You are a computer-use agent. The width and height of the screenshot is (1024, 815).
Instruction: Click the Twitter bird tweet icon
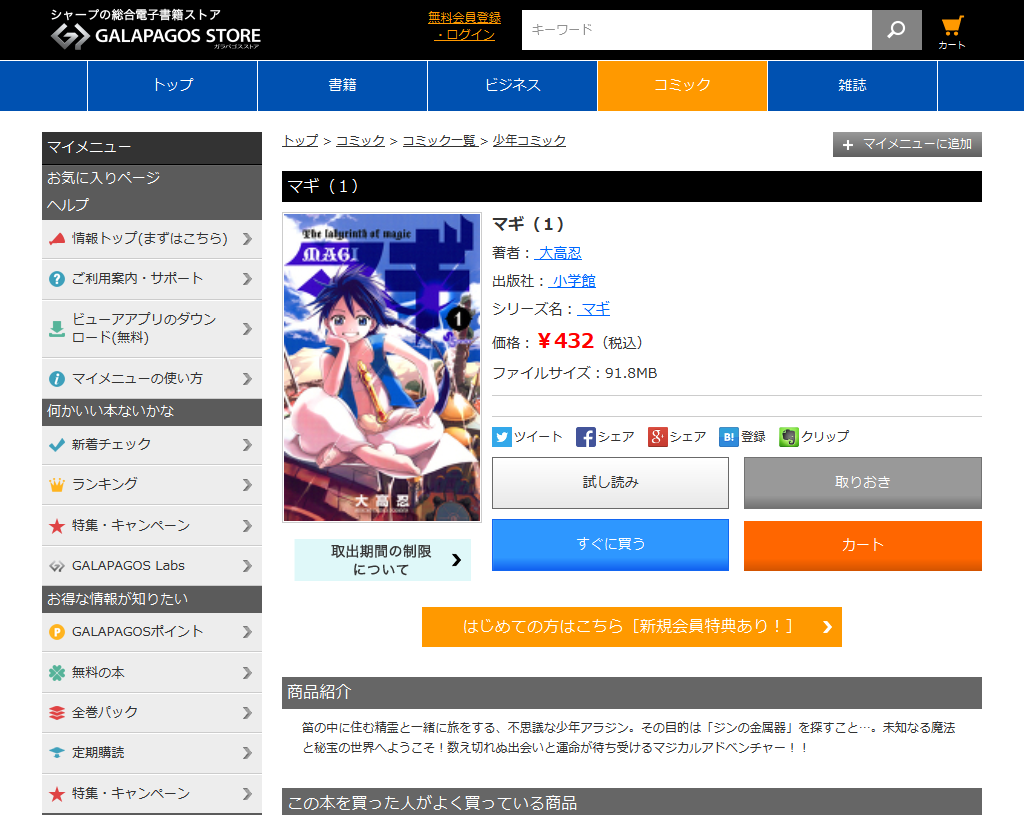pos(502,436)
